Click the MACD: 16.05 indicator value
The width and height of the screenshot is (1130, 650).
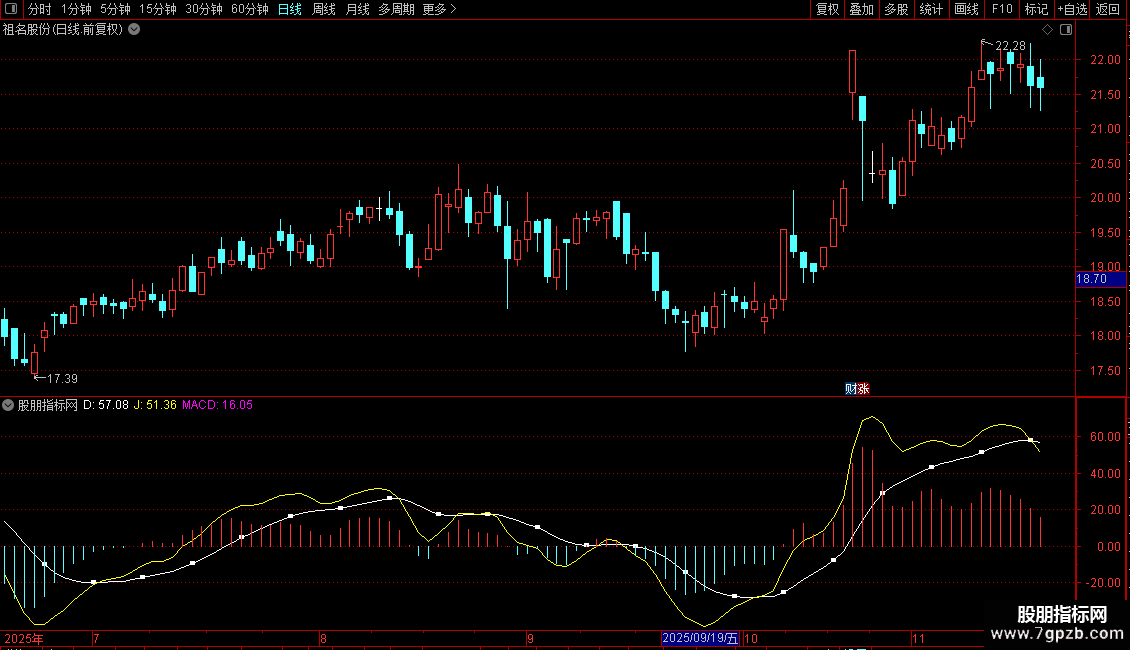coord(217,405)
